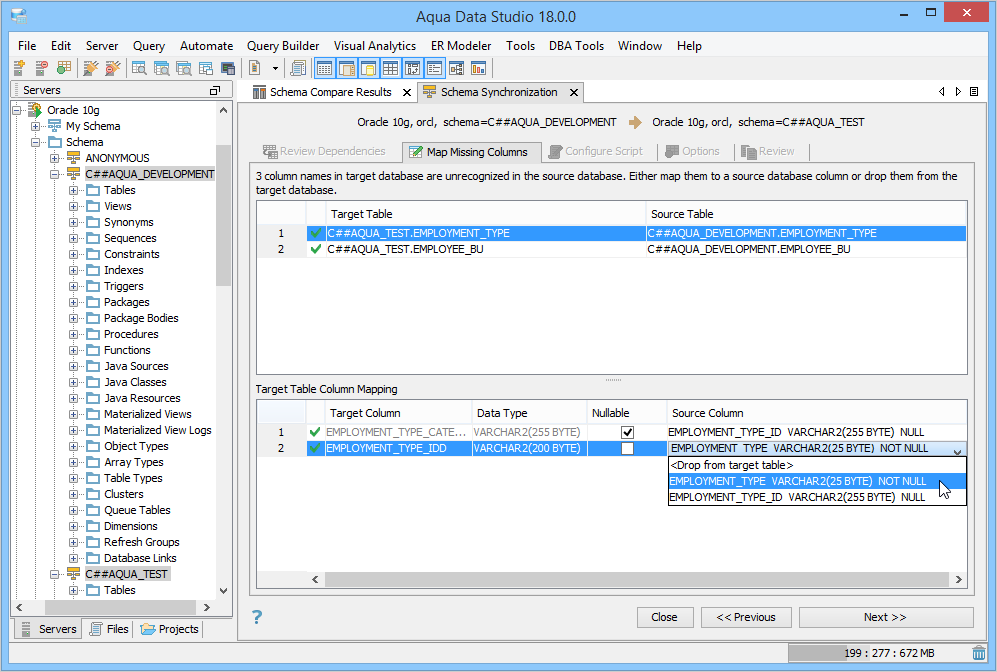Click the Oracle 10g server icon in tree
This screenshot has width=997, height=672.
click(x=35, y=110)
